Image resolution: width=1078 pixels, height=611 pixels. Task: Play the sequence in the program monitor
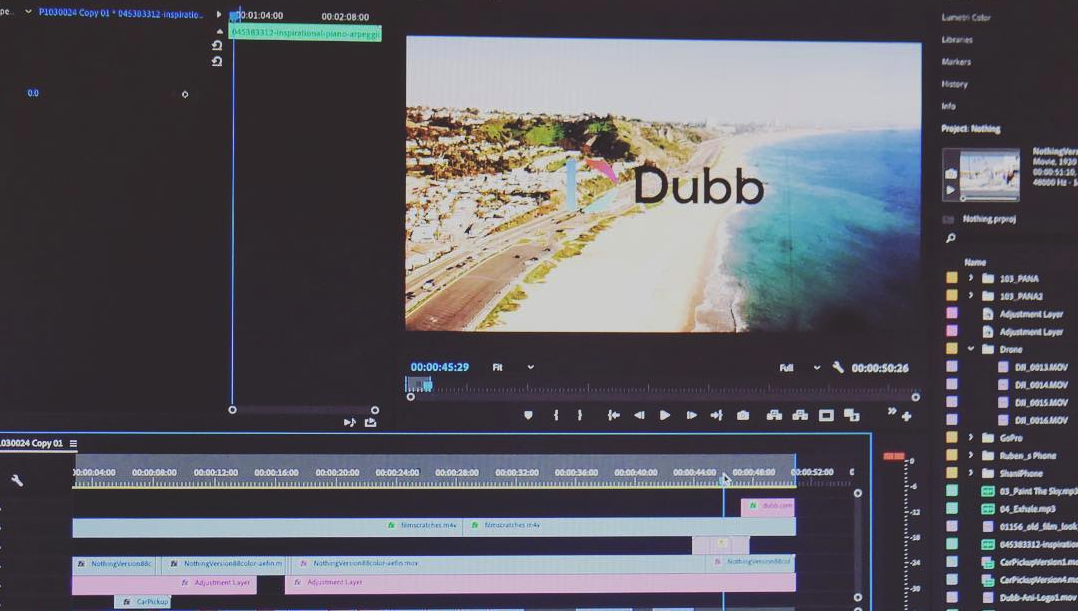(x=665, y=415)
